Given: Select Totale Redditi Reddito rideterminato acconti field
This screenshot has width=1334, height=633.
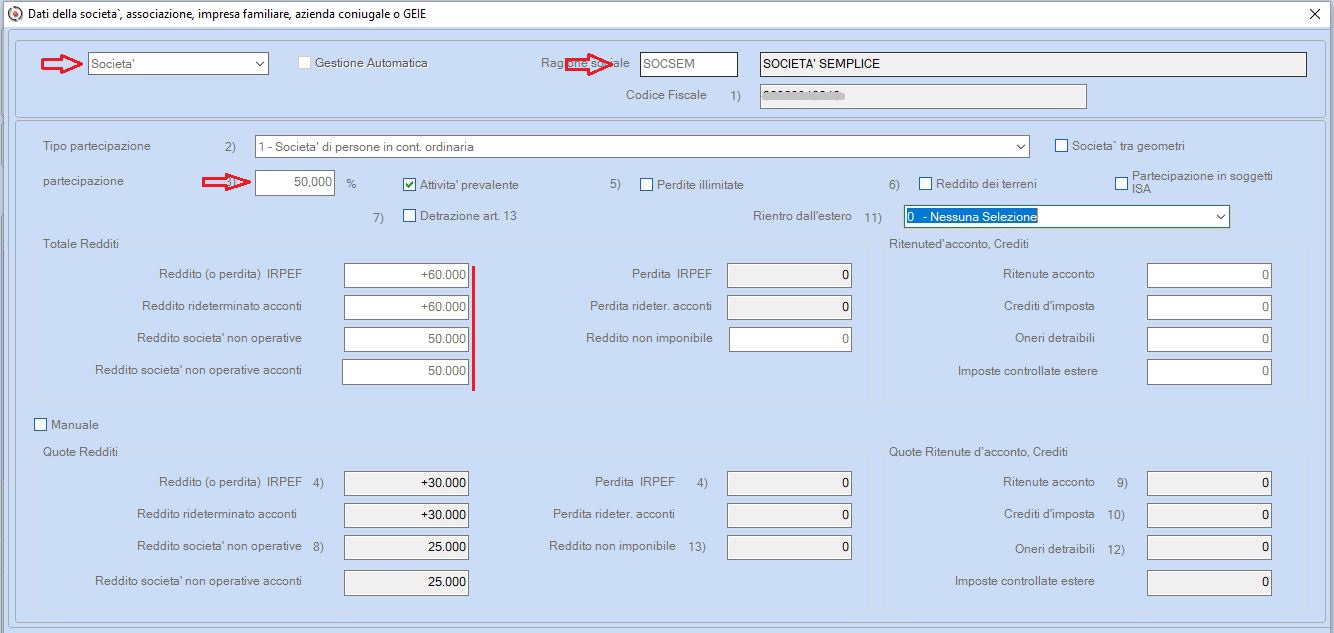Looking at the screenshot, I should [x=406, y=307].
